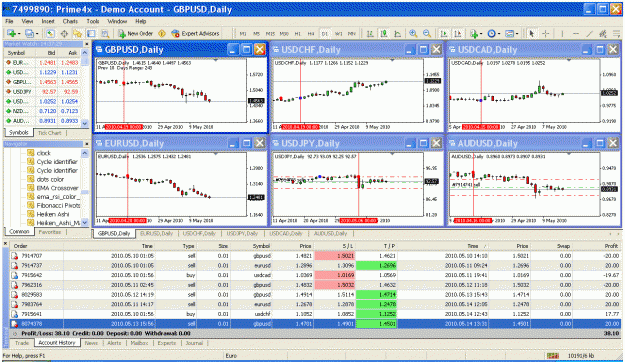Expand the Periods dropdown arrow
This screenshot has width=625, height=362.
point(498,34)
